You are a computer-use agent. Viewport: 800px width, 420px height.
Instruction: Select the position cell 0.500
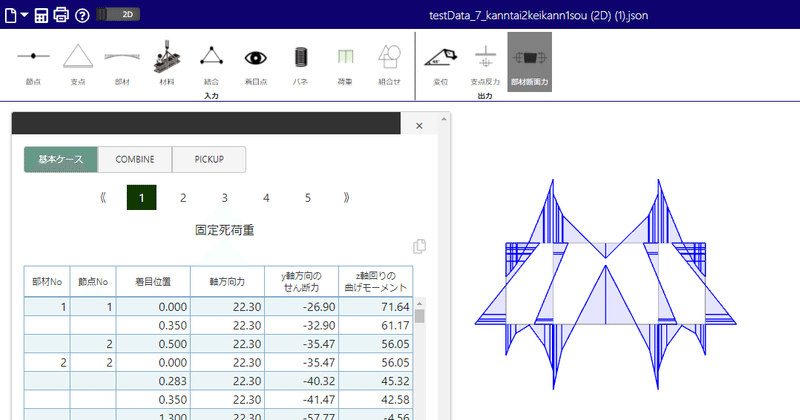[x=153, y=344]
